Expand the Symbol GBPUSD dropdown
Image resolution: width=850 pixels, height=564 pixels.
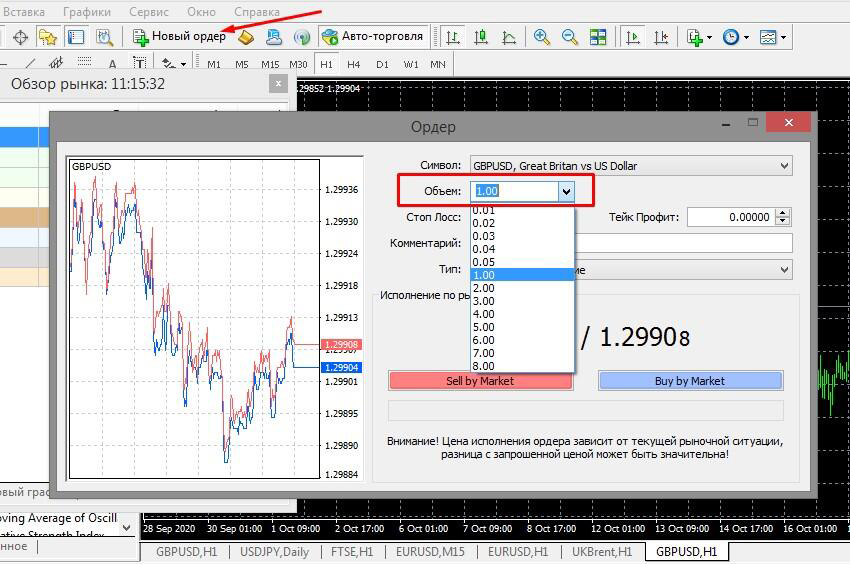(631, 166)
